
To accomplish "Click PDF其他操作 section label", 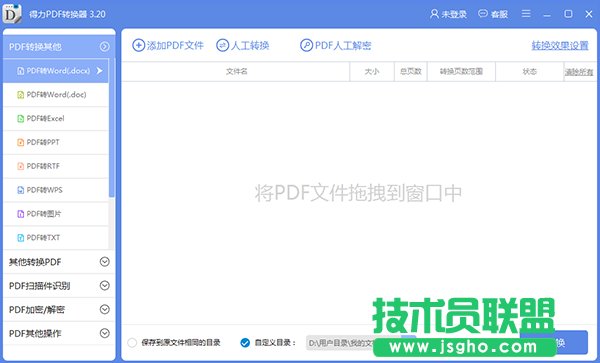I will pyautogui.click(x=35, y=334).
